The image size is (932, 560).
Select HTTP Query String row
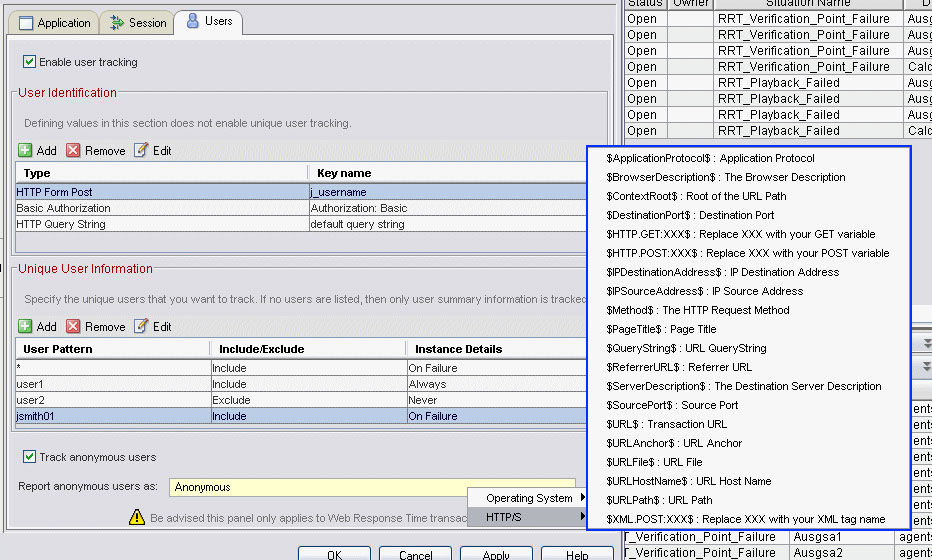click(301, 224)
